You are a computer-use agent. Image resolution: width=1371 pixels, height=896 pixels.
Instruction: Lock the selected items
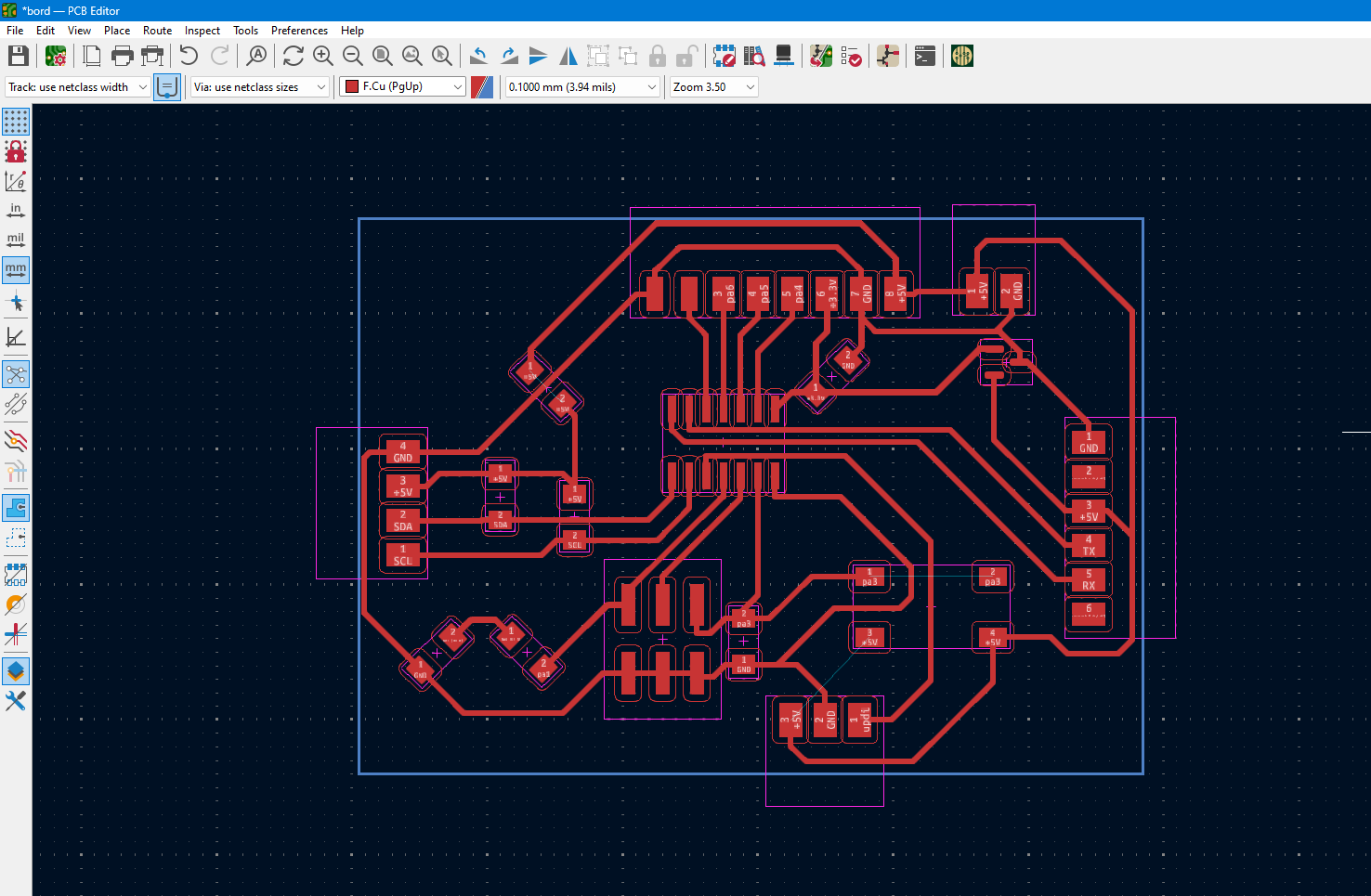point(658,57)
